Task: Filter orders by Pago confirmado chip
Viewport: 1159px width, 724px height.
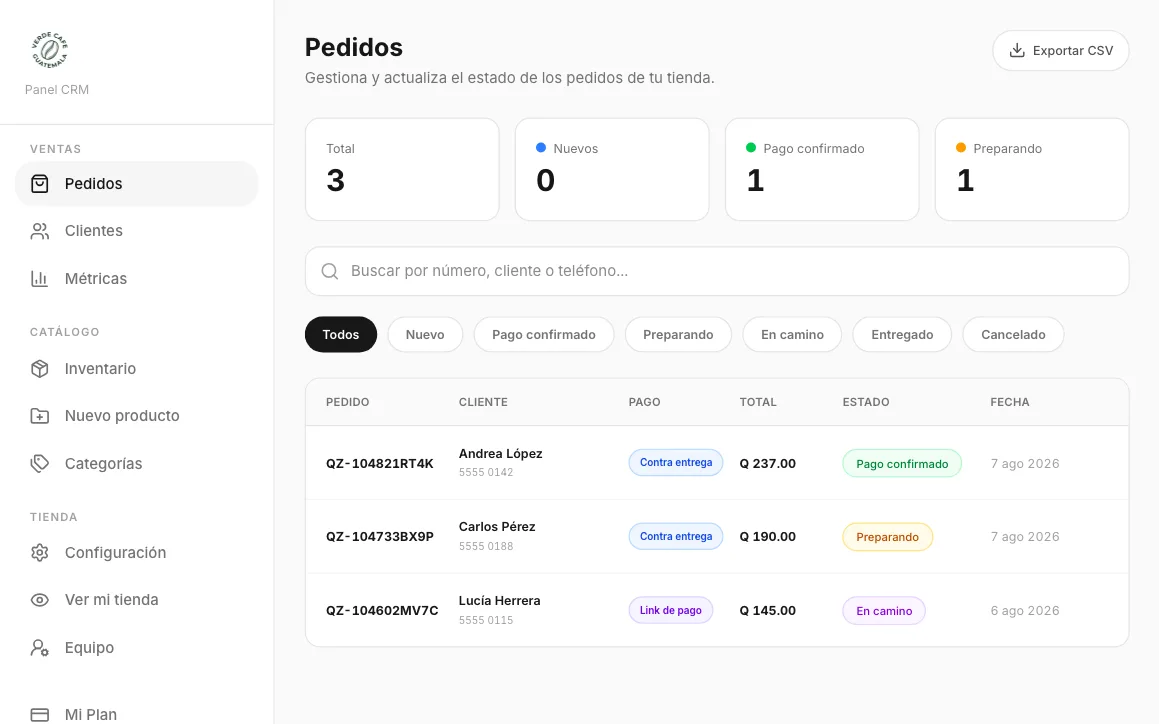Action: [x=544, y=334]
